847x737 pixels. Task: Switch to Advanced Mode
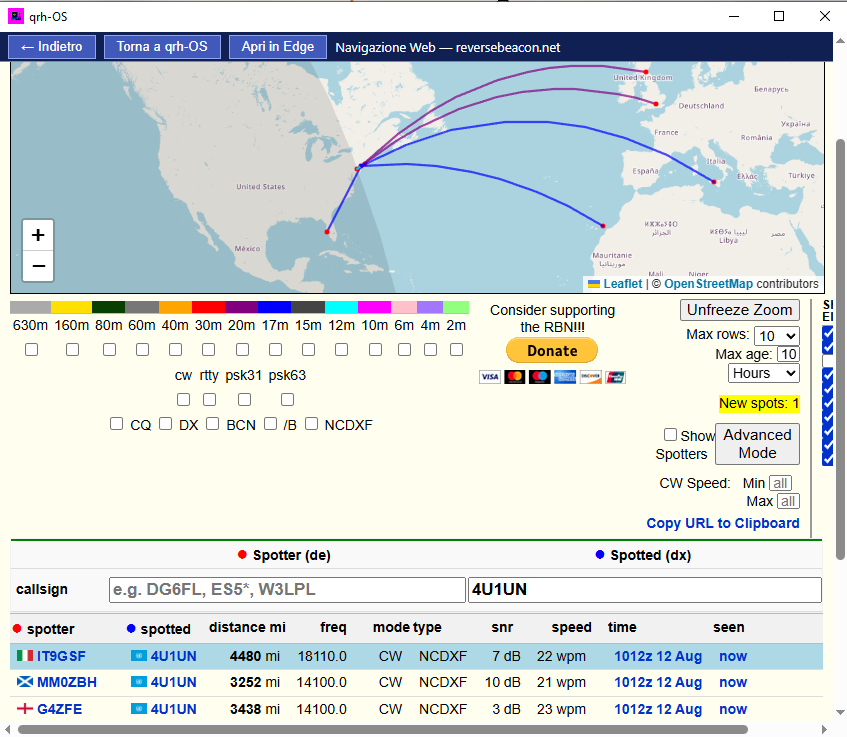(x=757, y=444)
